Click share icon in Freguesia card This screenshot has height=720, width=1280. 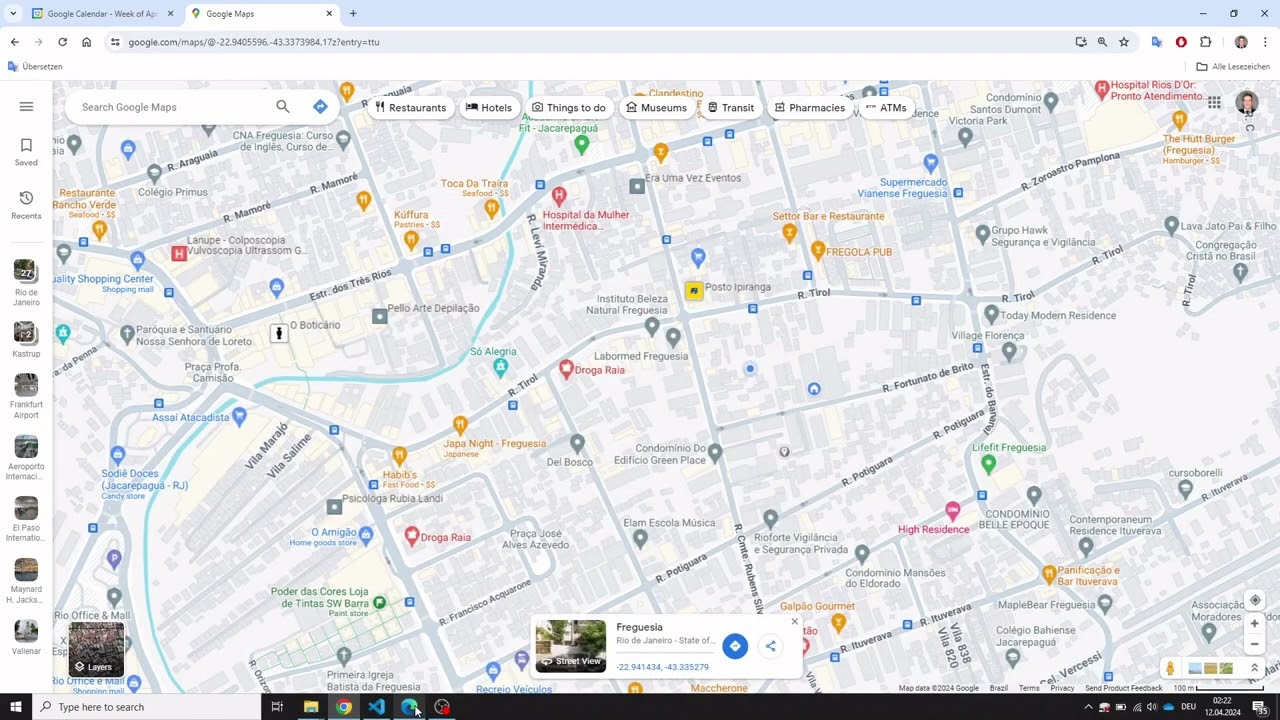point(770,646)
